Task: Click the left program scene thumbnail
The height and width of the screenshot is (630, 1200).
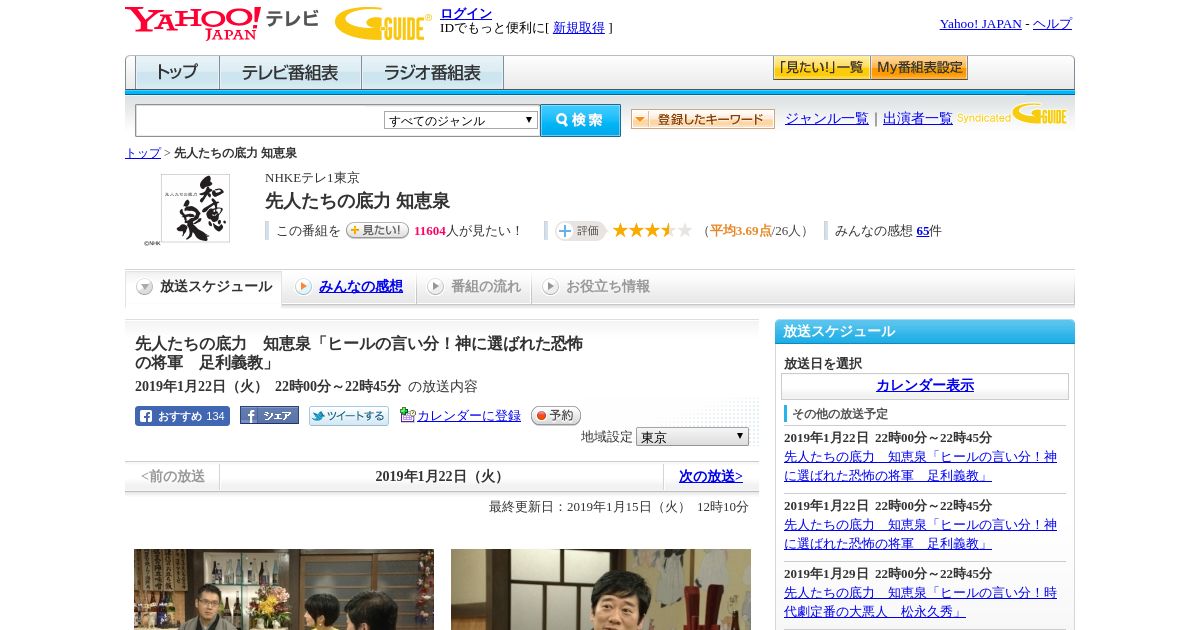Action: (284, 589)
